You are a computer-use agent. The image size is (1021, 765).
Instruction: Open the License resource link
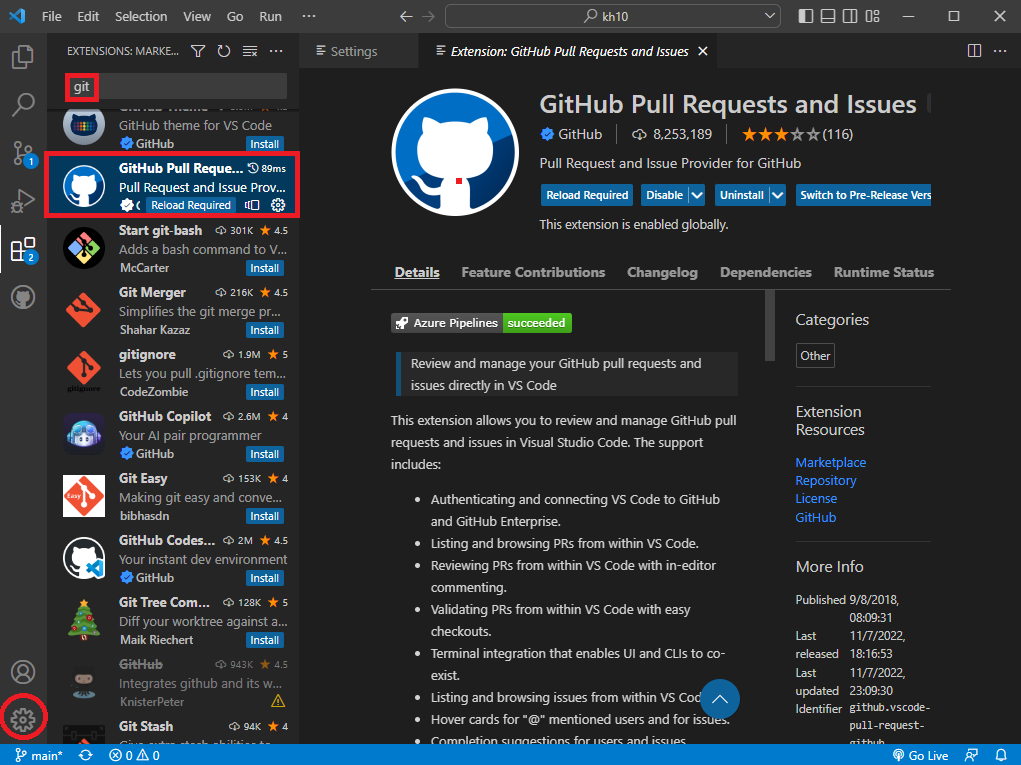pos(816,499)
